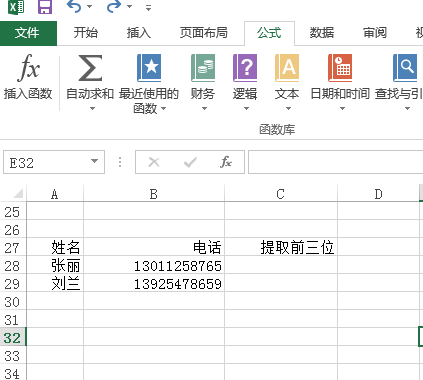Viewport: 423px width, 380px height.
Task: Undo the last action
Action: pos(74,6)
